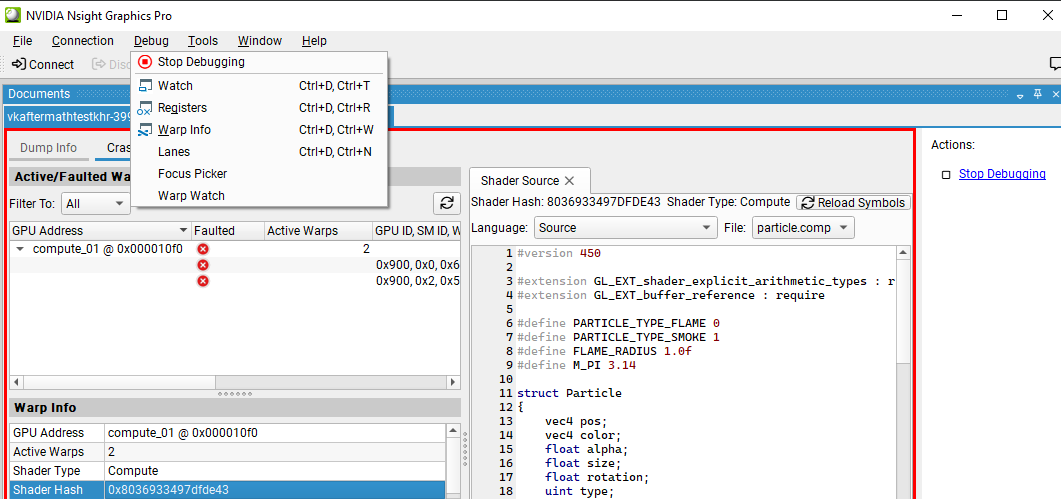Click the refresh icon above warp table
The height and width of the screenshot is (499, 1061).
point(446,203)
